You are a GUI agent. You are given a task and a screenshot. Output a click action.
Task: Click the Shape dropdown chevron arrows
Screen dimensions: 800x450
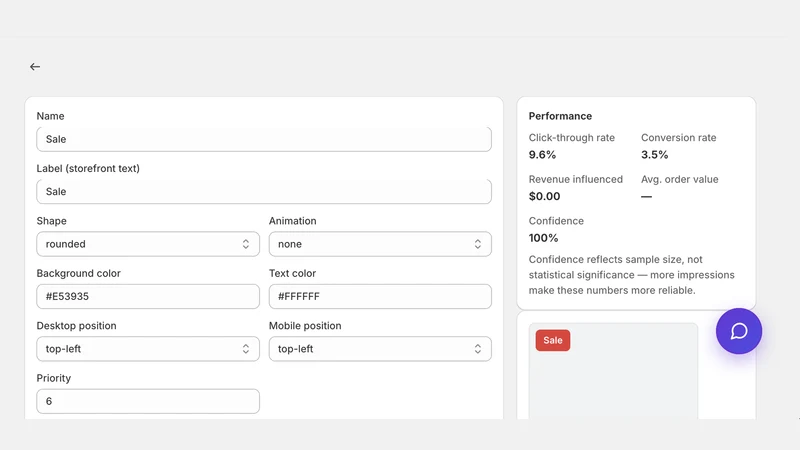(245, 244)
